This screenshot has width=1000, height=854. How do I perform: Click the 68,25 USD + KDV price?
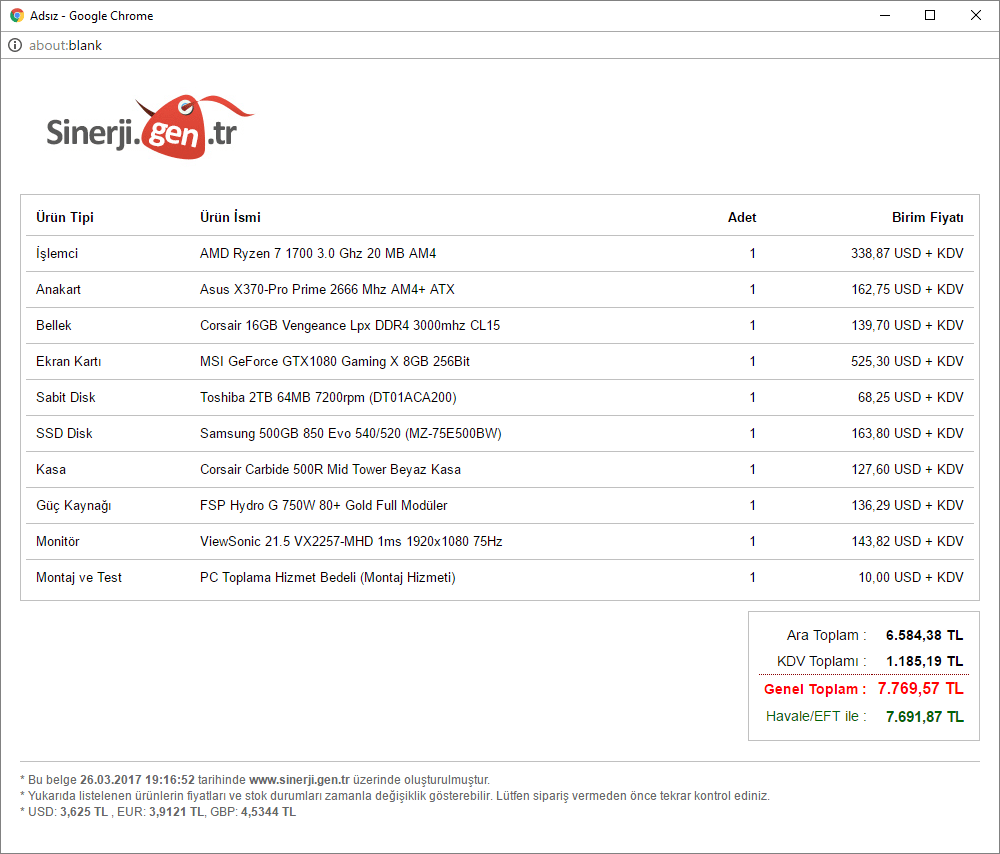point(910,397)
